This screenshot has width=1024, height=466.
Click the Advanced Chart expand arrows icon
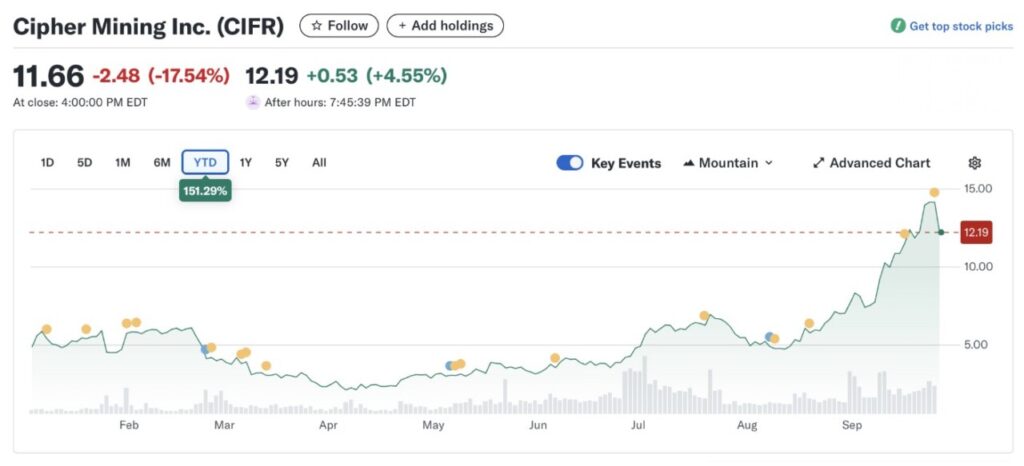(x=818, y=163)
